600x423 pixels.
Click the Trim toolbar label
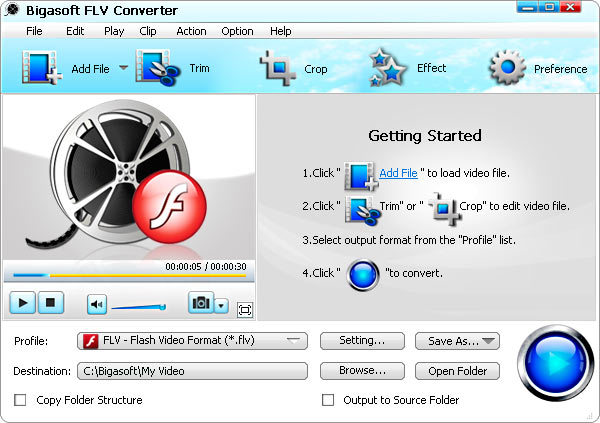pos(199,68)
